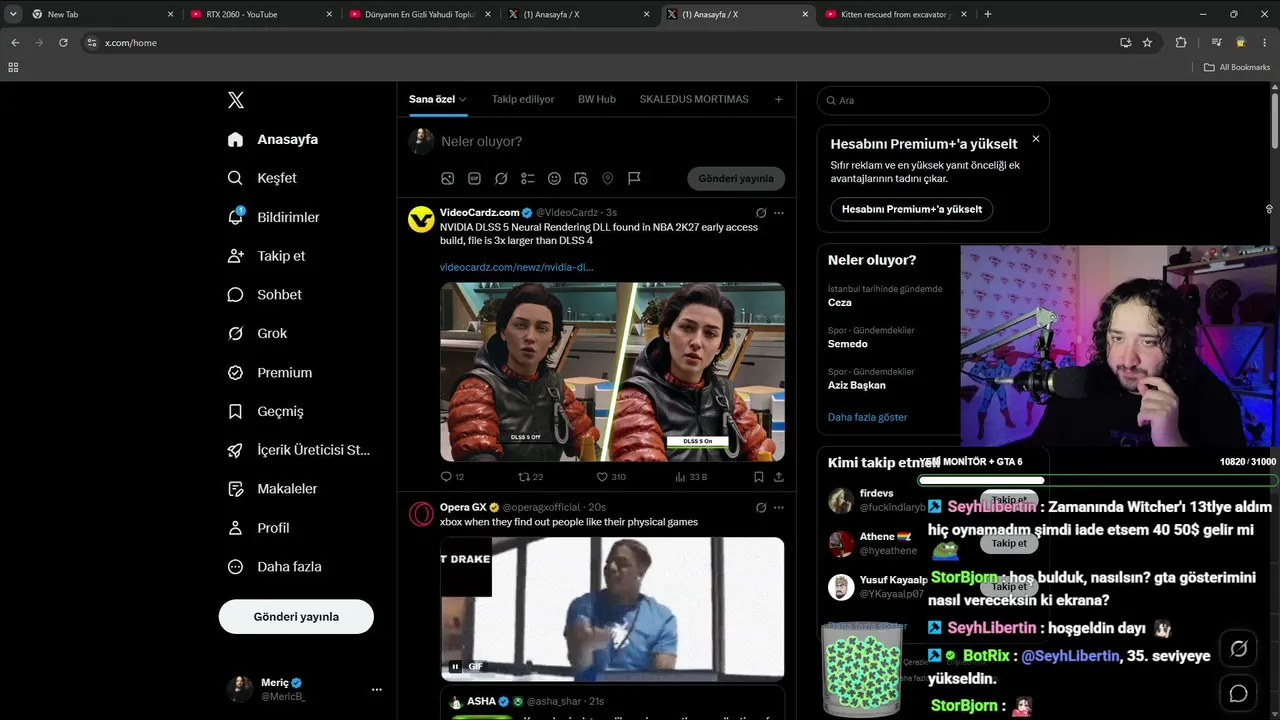Open Chrome extensions puzzle icon
This screenshot has width=1280, height=720.
(x=1181, y=43)
